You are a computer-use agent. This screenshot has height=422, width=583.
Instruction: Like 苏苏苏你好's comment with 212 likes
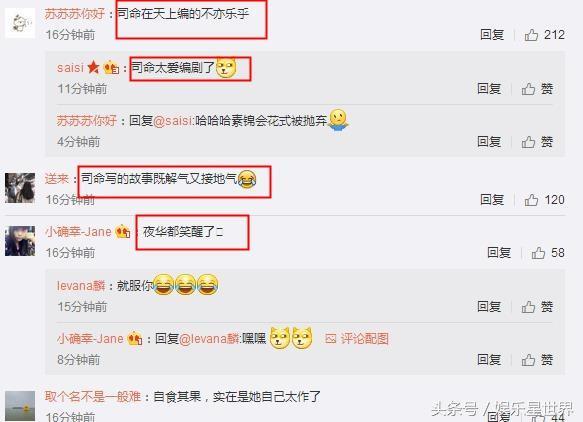(x=531, y=35)
